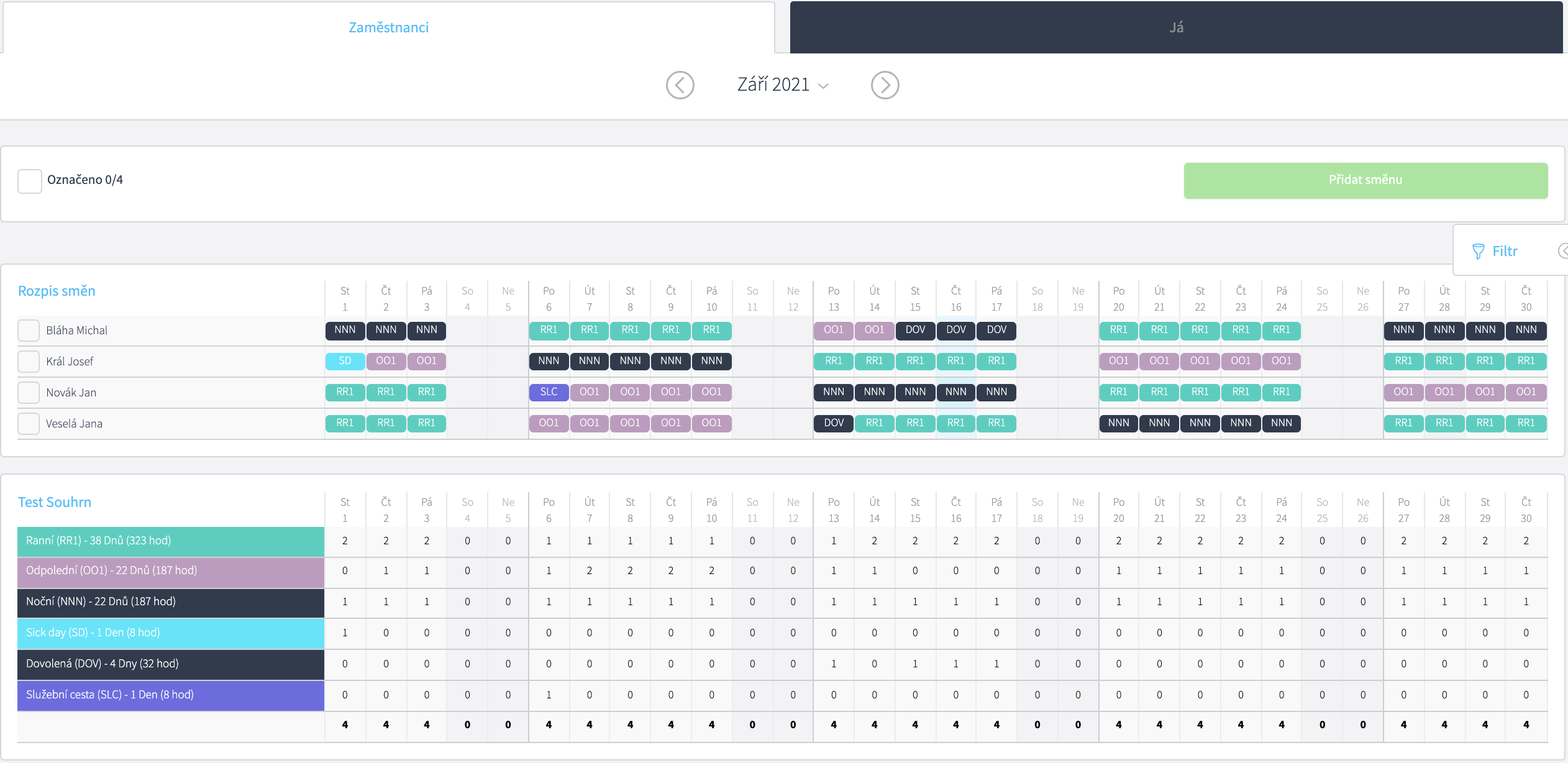The width and height of the screenshot is (1568, 763).
Task: Switch to the Já tab
Action: [1175, 27]
